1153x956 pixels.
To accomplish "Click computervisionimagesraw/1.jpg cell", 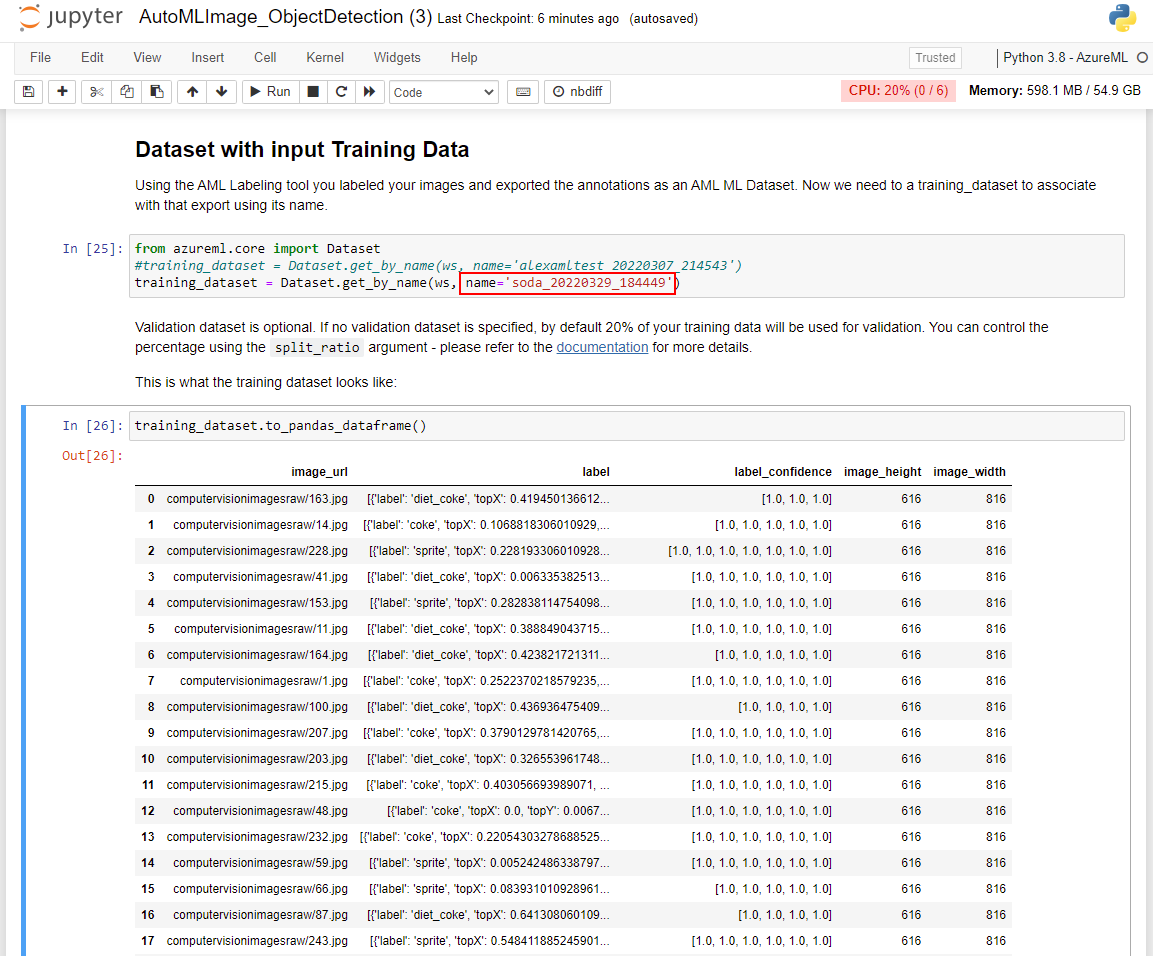I will point(264,681).
